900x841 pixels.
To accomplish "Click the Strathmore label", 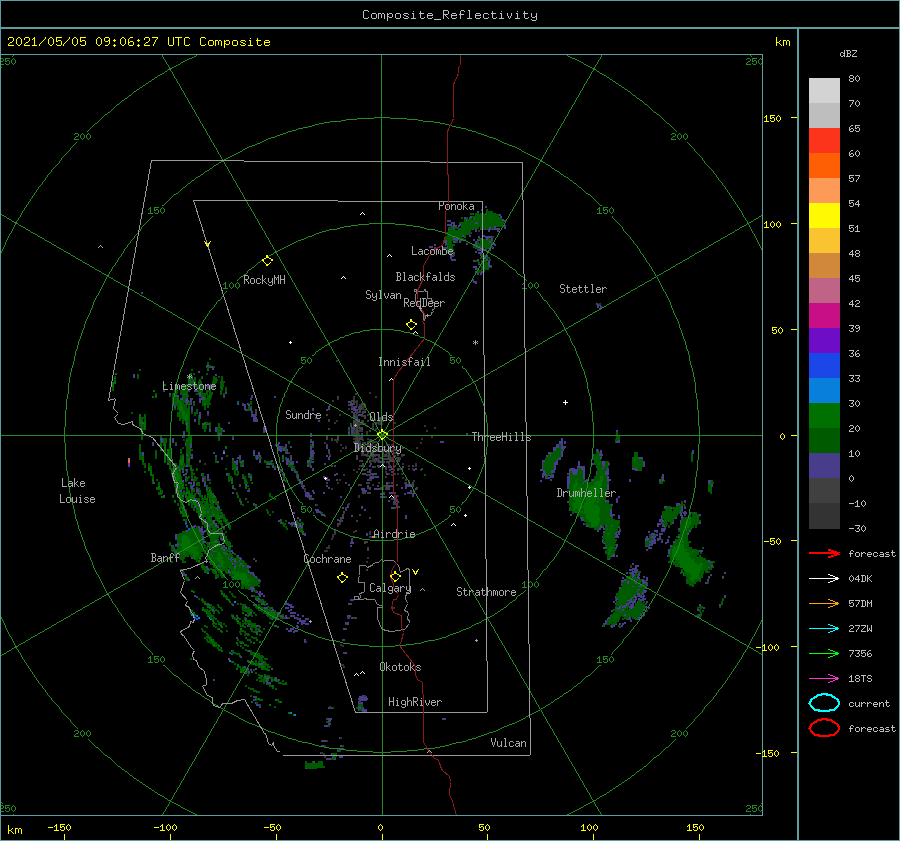I will pos(486,592).
